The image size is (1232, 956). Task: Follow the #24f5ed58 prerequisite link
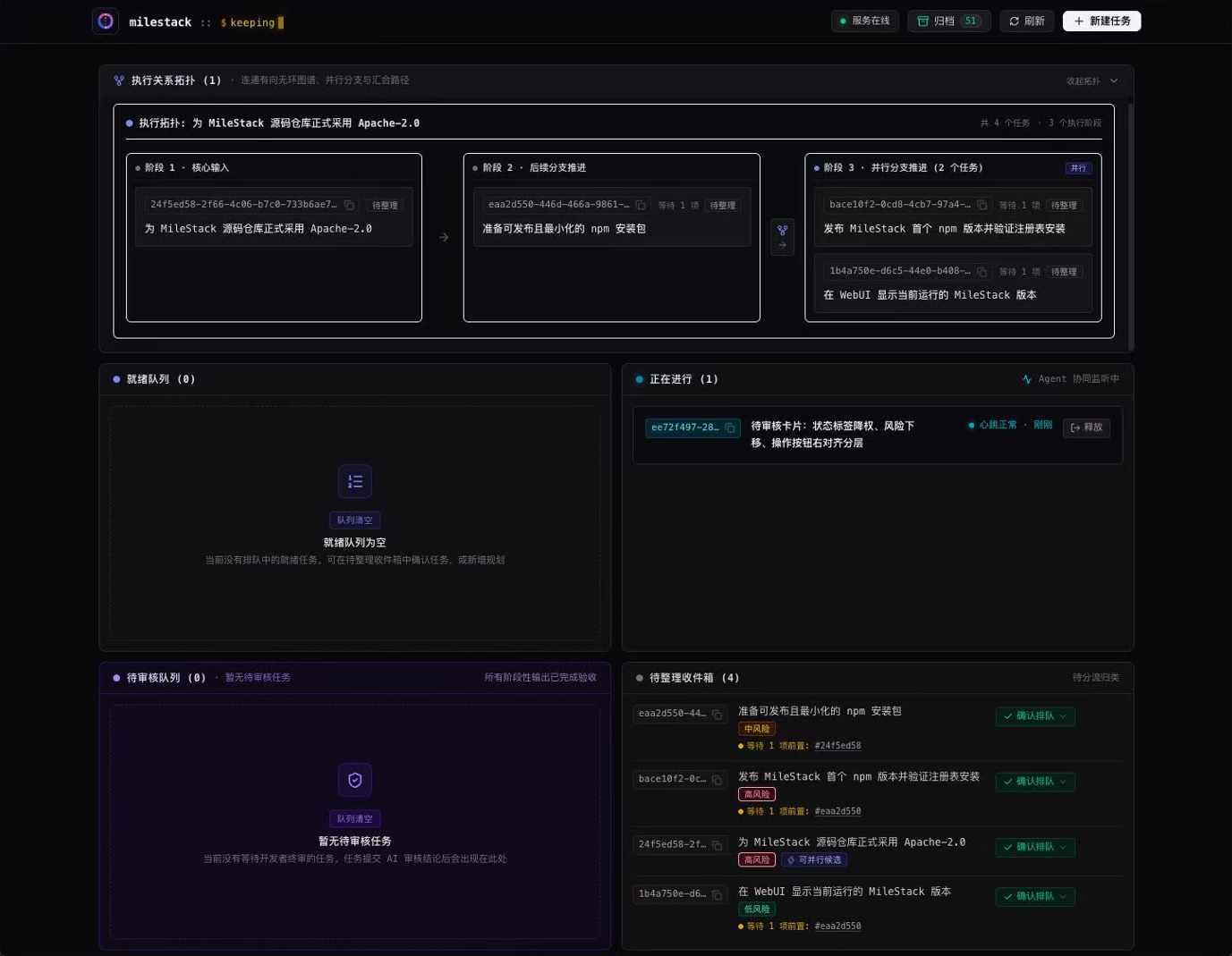point(837,746)
